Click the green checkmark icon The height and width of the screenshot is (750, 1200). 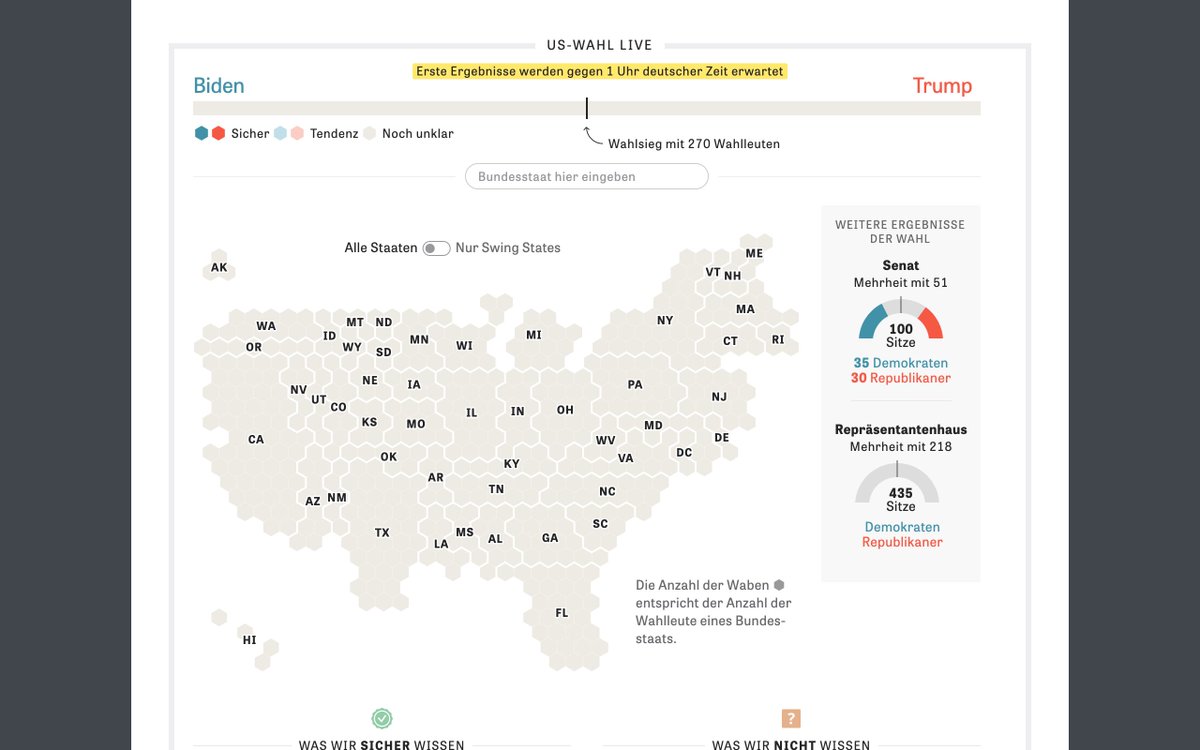[x=382, y=718]
